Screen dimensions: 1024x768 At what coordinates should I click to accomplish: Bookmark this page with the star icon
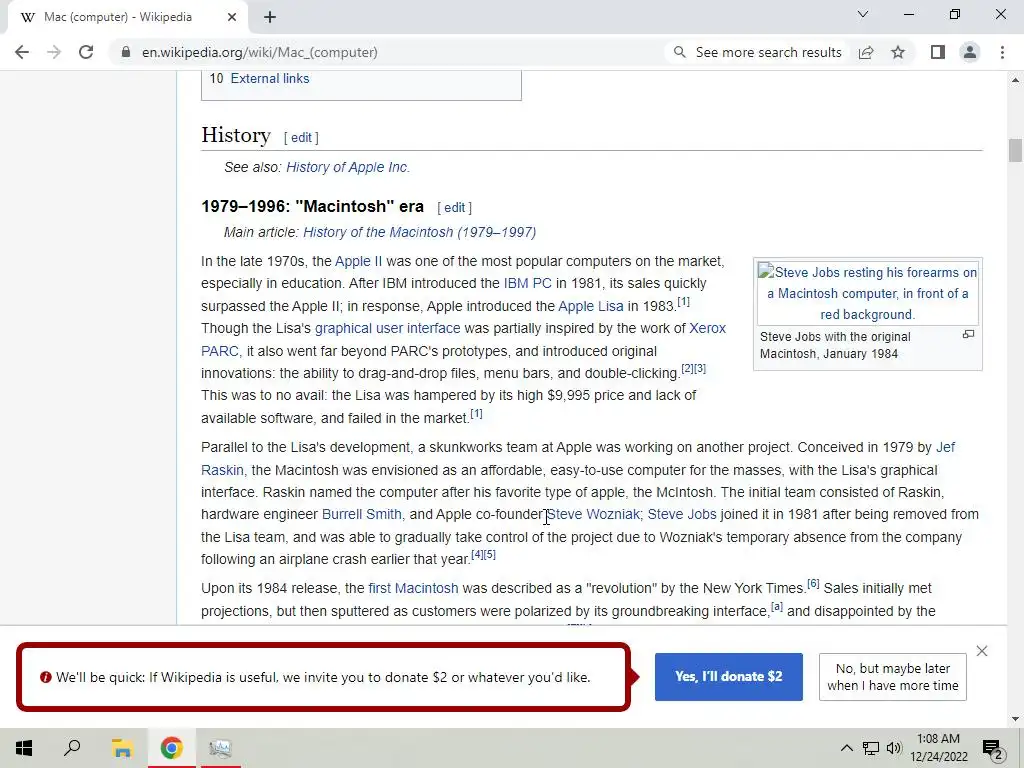[x=898, y=52]
